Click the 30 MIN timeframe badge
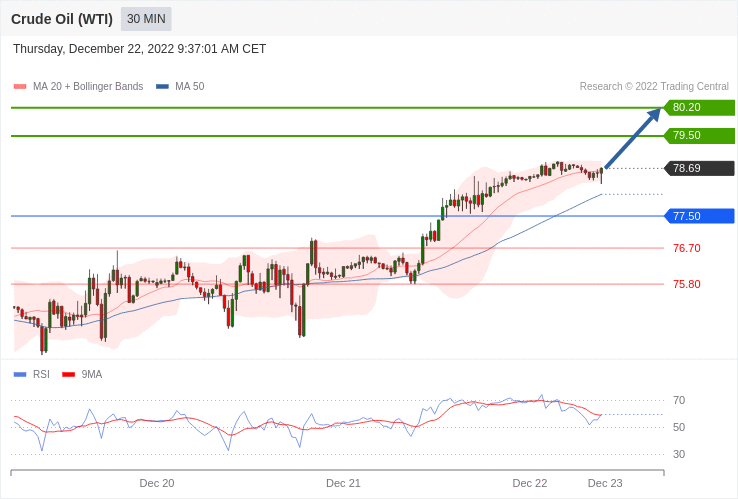This screenshot has height=500, width=738. click(146, 19)
